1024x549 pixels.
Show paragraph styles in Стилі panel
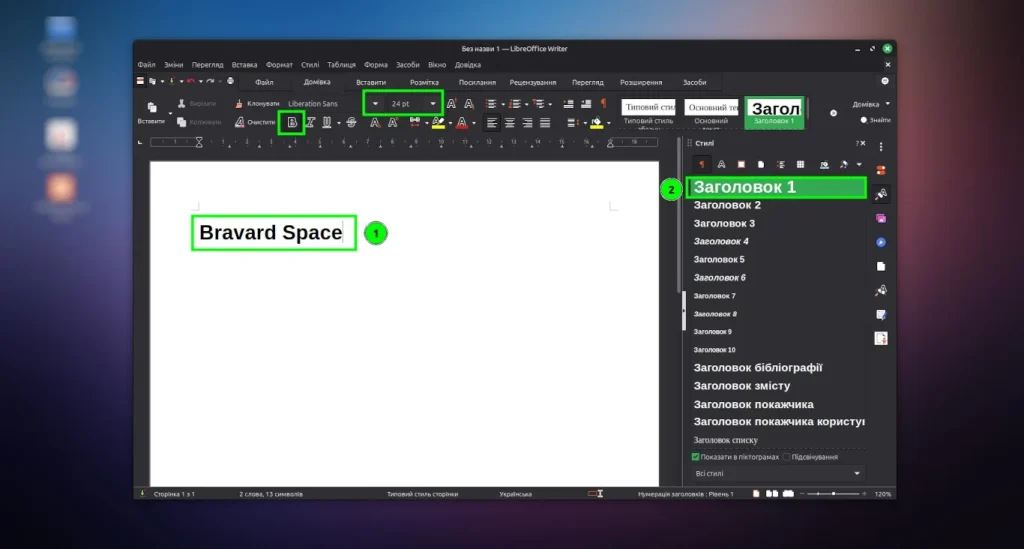(701, 165)
